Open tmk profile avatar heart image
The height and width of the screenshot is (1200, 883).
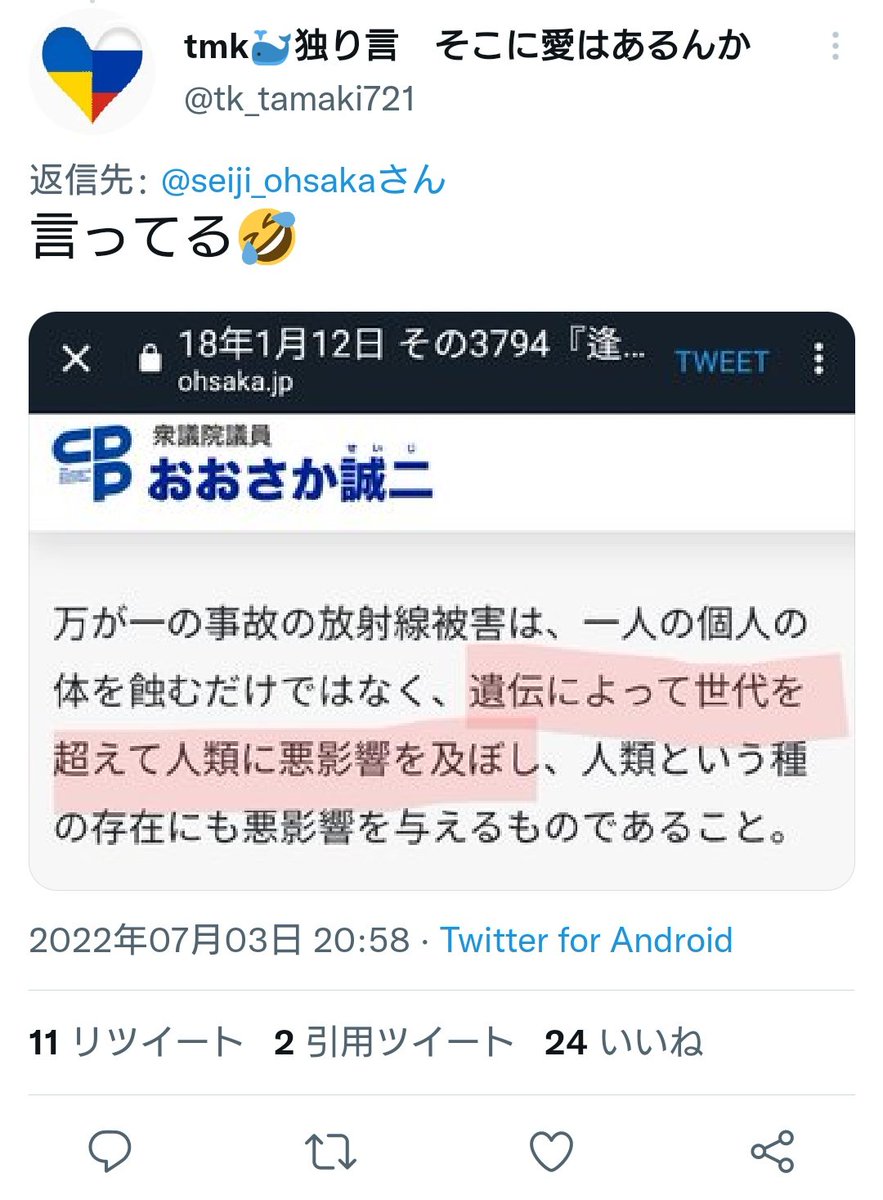[x=91, y=72]
